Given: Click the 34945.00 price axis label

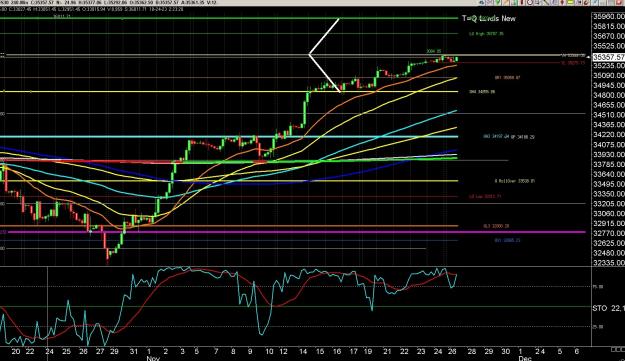Looking at the screenshot, I should click(609, 85).
